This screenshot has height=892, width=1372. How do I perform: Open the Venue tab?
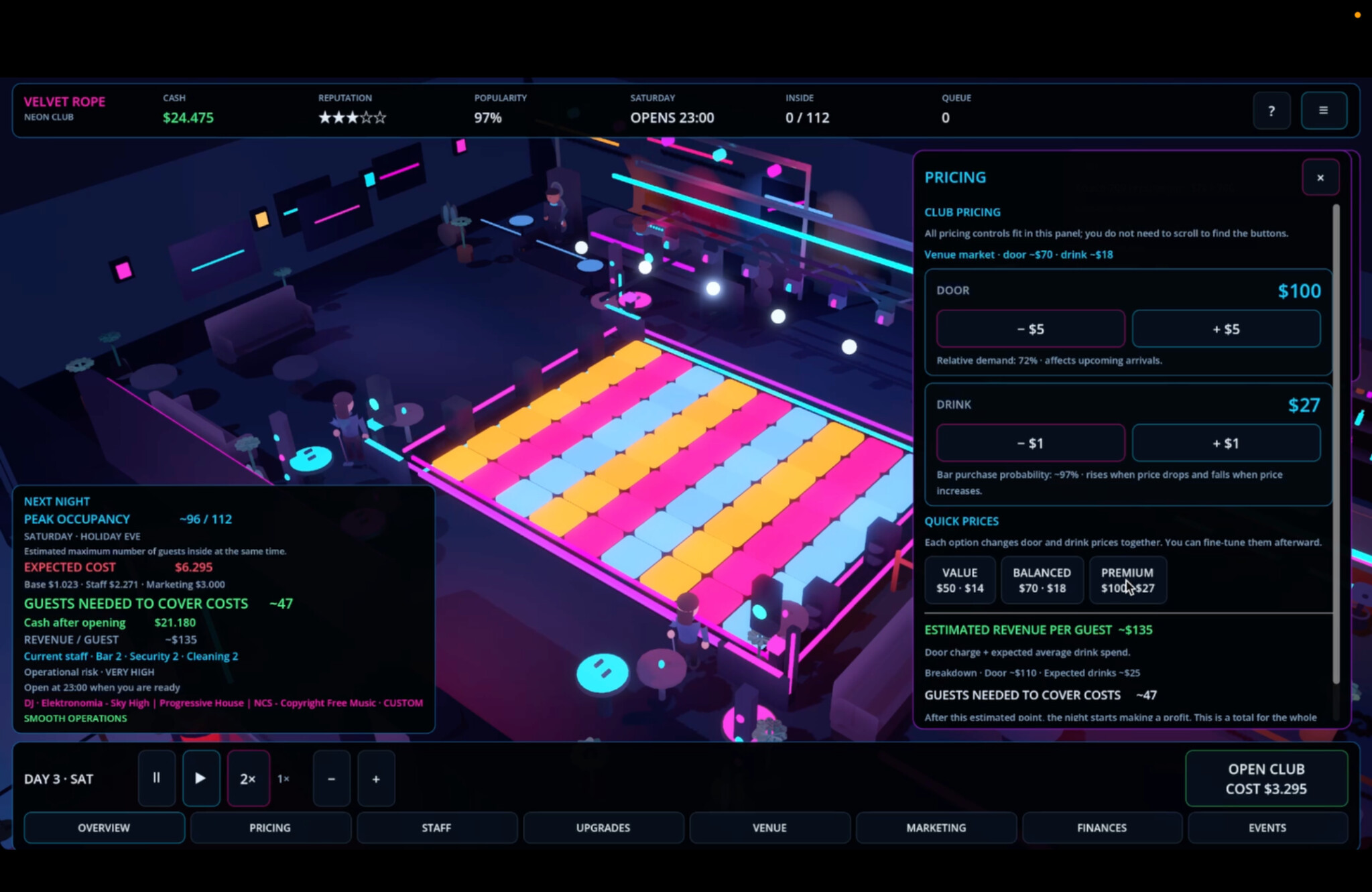pyautogui.click(x=769, y=828)
